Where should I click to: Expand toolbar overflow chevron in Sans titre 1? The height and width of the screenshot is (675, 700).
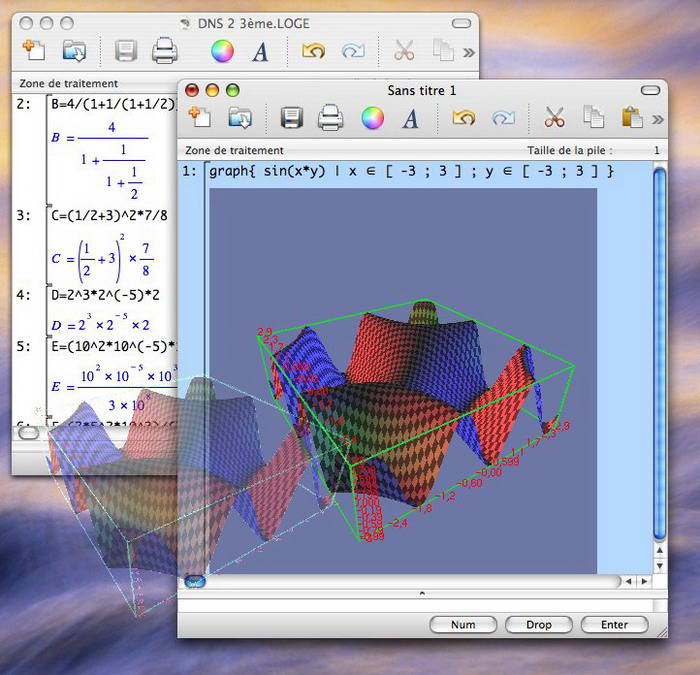tap(657, 120)
